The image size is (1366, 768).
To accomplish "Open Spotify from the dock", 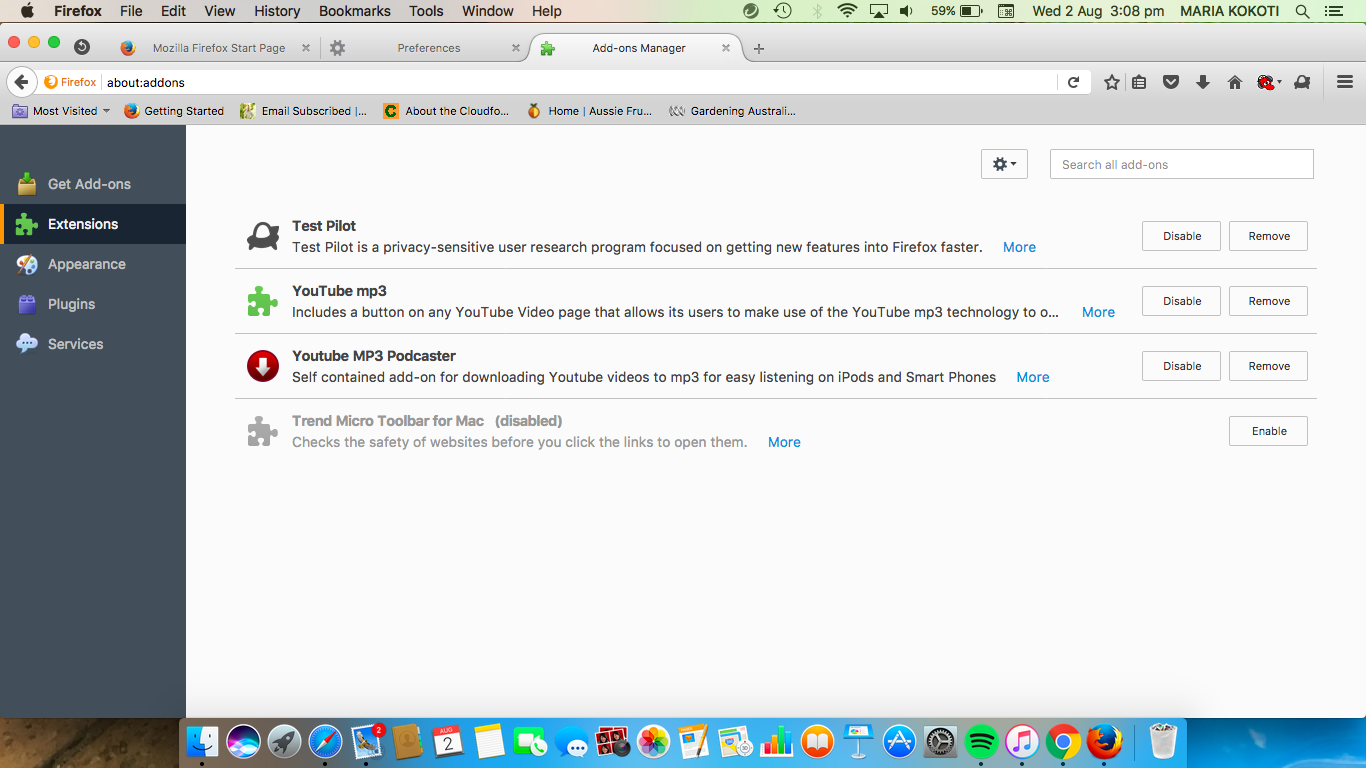I will 981,742.
